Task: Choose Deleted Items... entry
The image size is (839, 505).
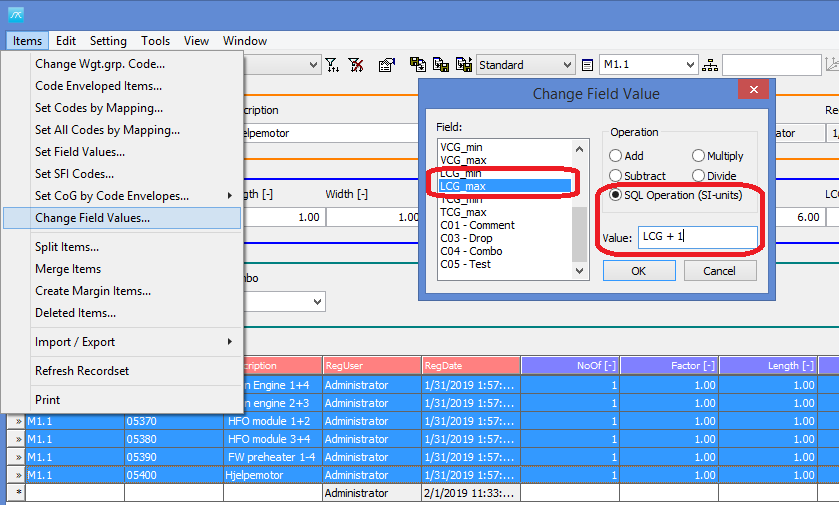Action: 122,313
